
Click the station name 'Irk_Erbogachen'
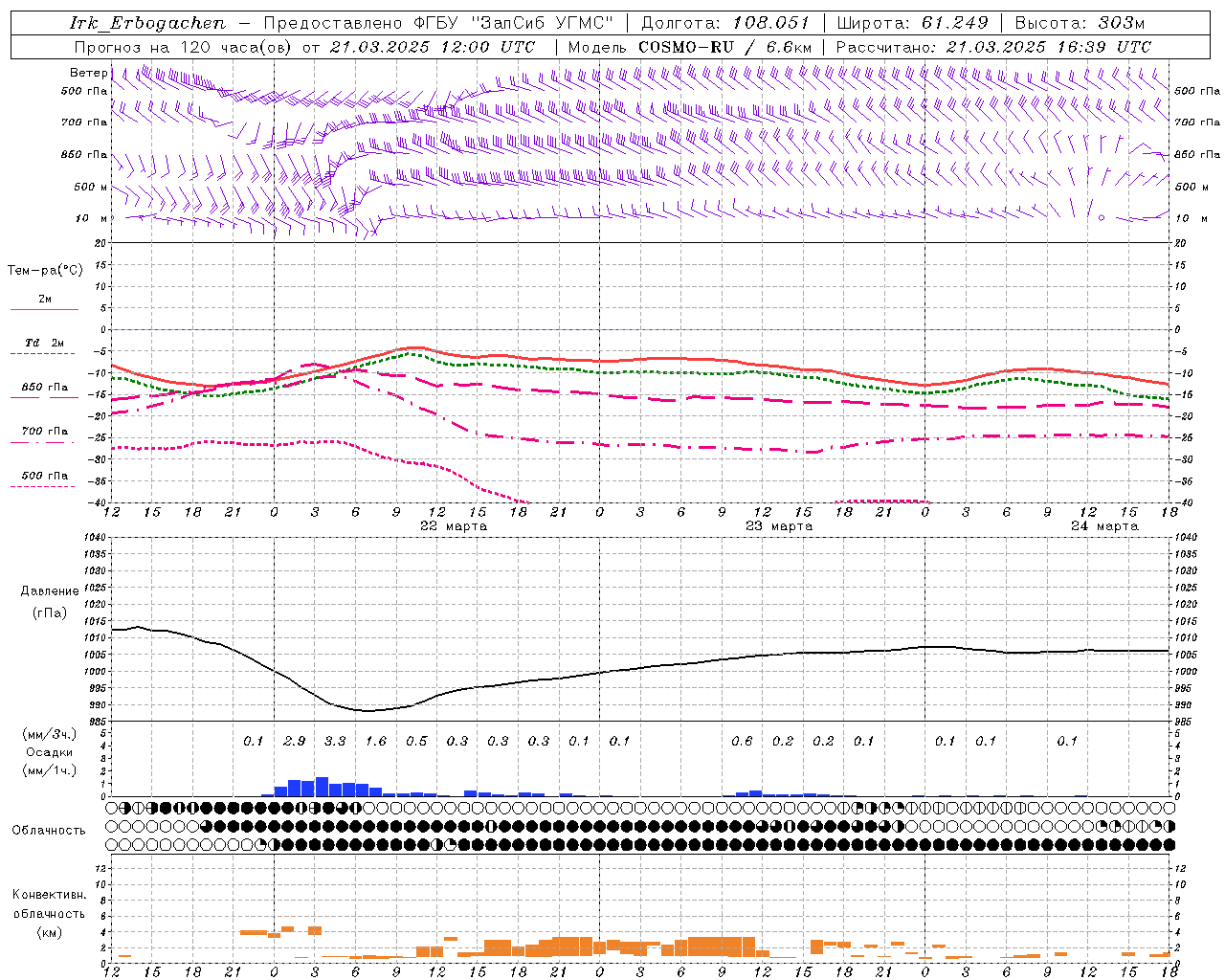(148, 23)
